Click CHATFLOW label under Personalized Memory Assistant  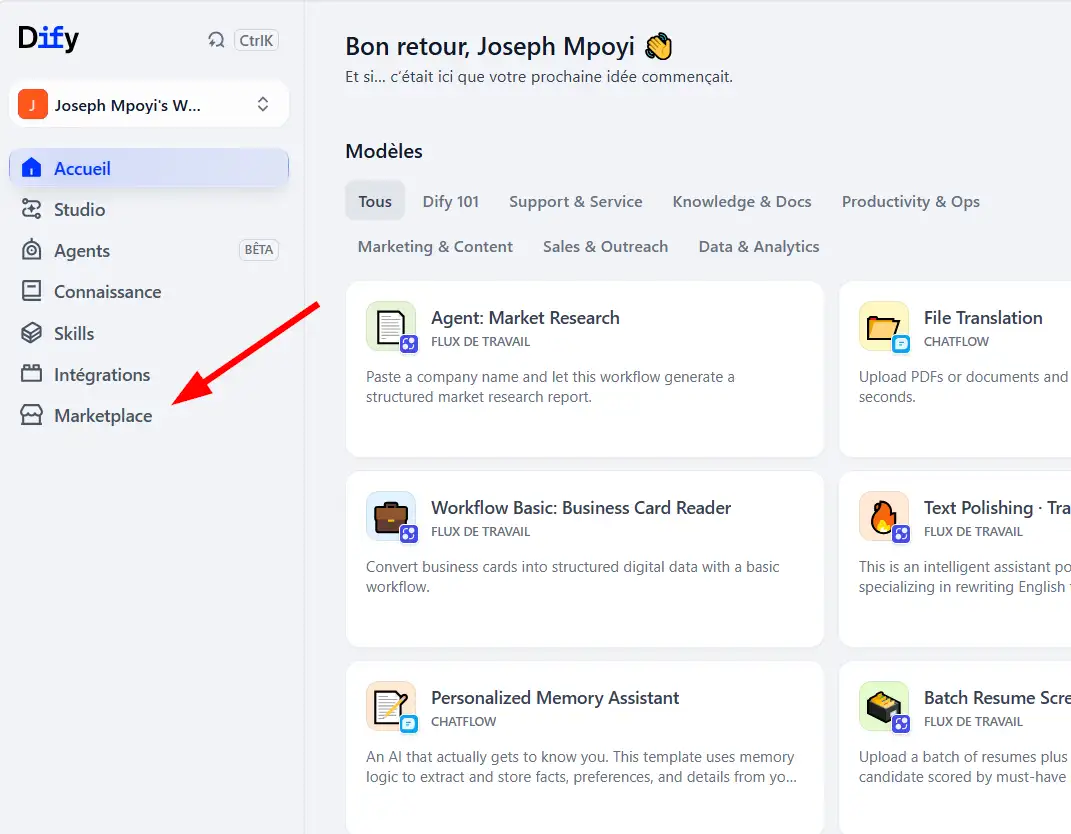[x=464, y=721]
